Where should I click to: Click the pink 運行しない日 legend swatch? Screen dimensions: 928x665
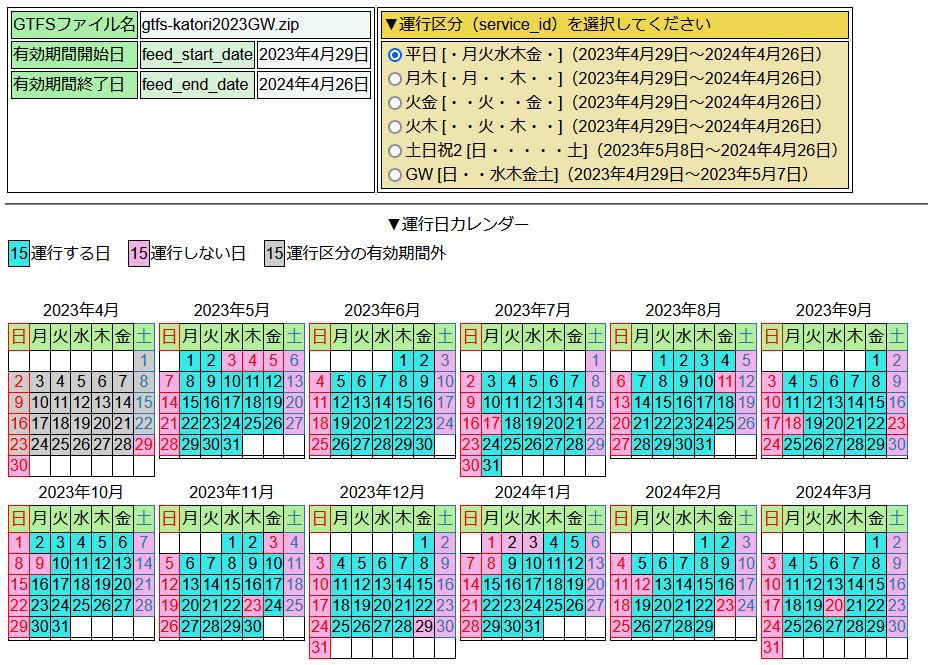click(x=139, y=253)
